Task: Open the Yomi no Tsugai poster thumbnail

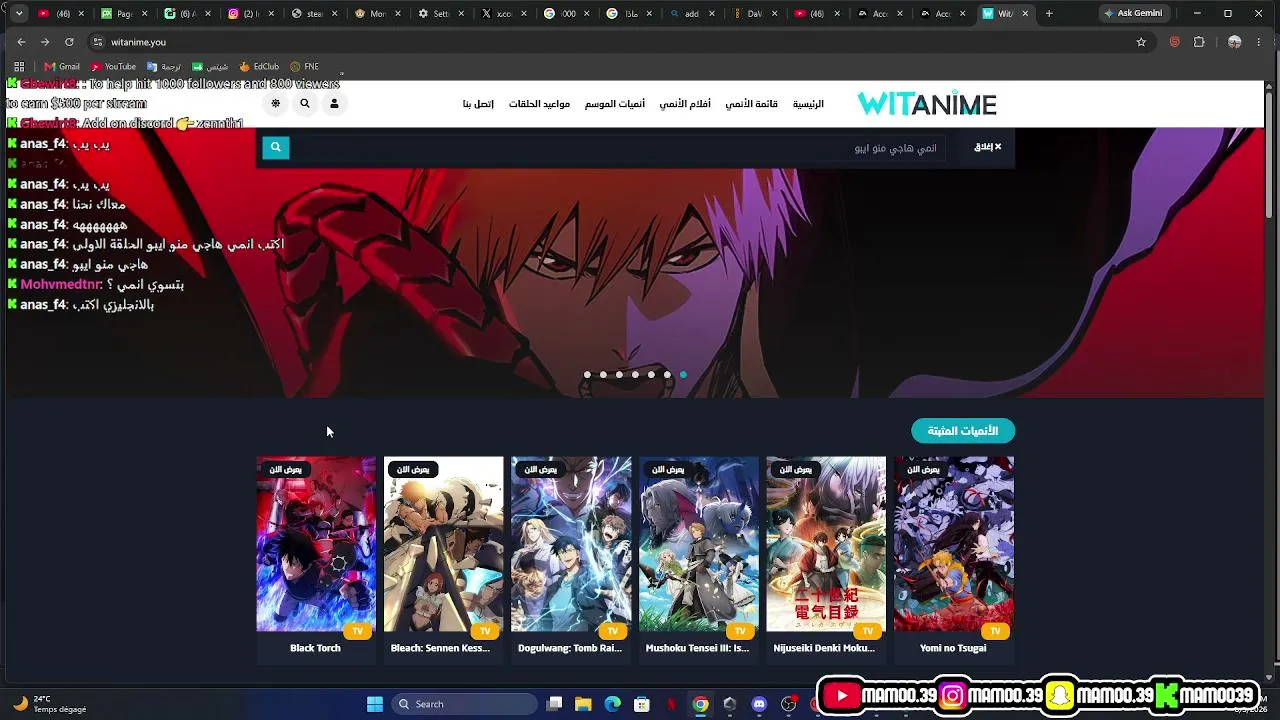Action: click(954, 545)
